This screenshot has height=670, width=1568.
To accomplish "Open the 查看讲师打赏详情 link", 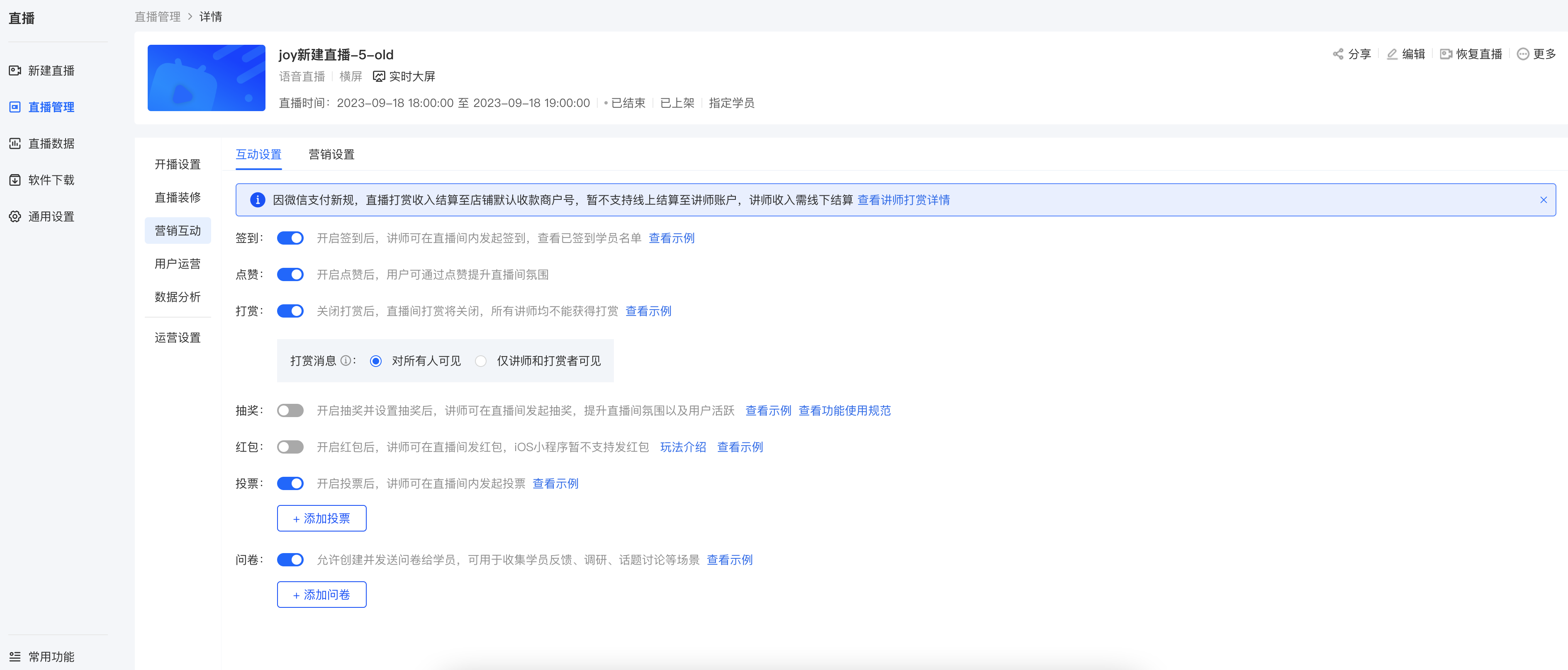I will coord(904,200).
